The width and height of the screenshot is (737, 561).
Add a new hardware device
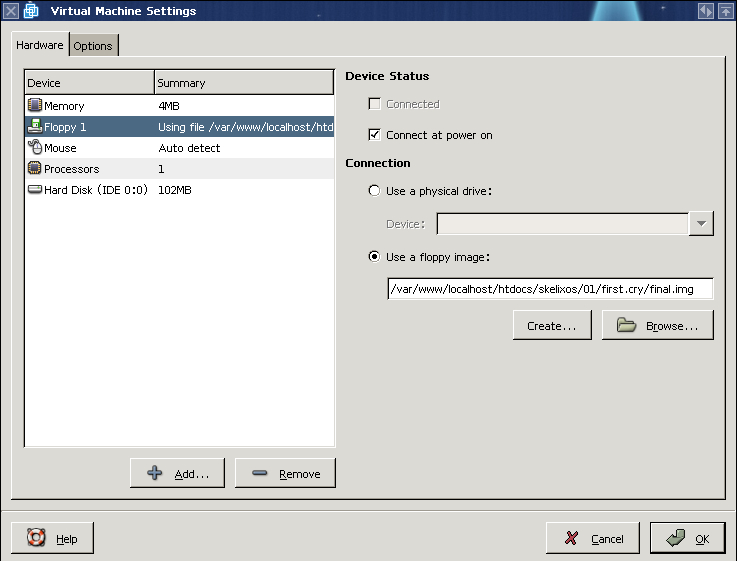click(177, 473)
